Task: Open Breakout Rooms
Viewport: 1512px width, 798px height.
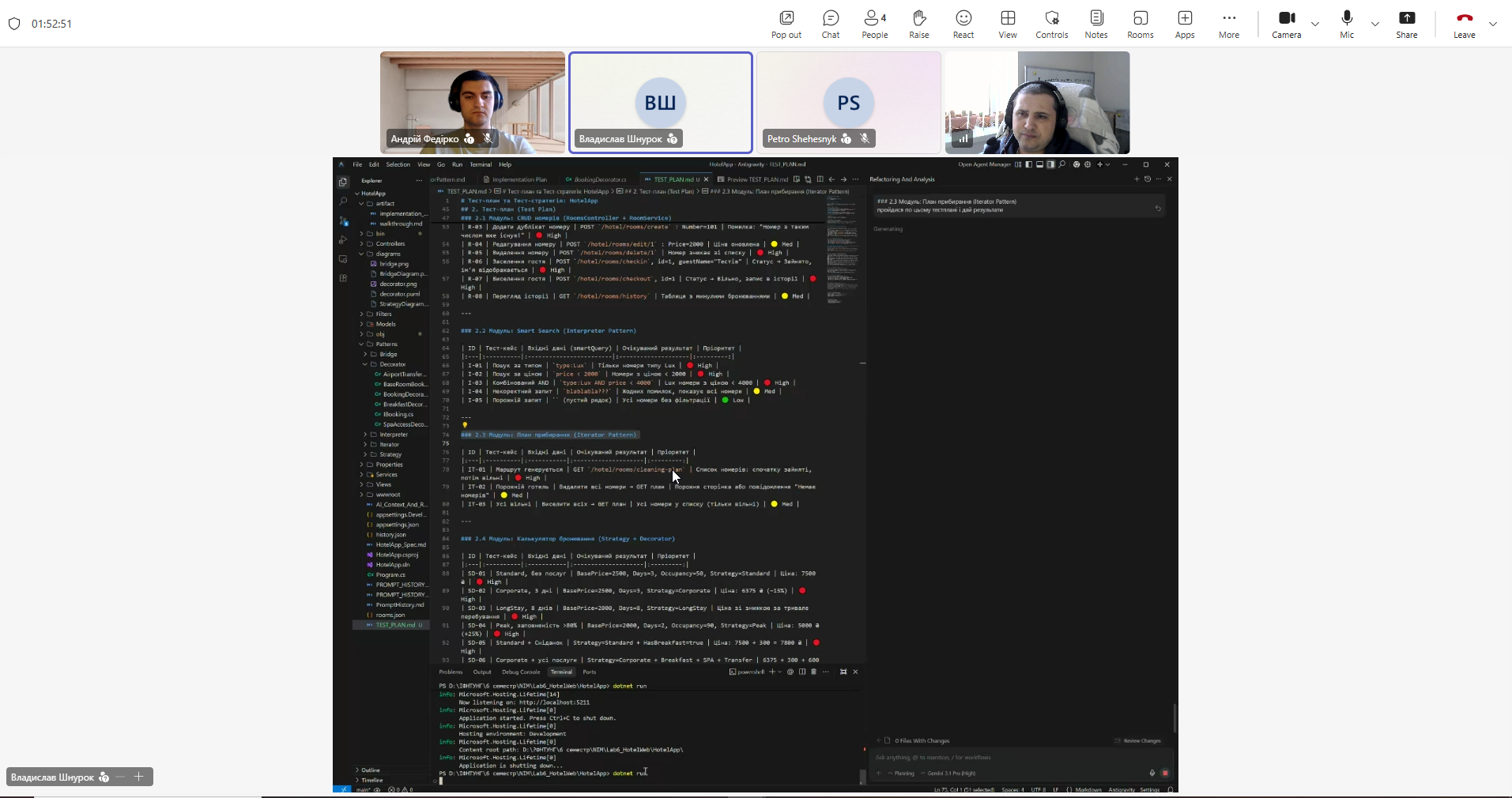Action: tap(1140, 24)
